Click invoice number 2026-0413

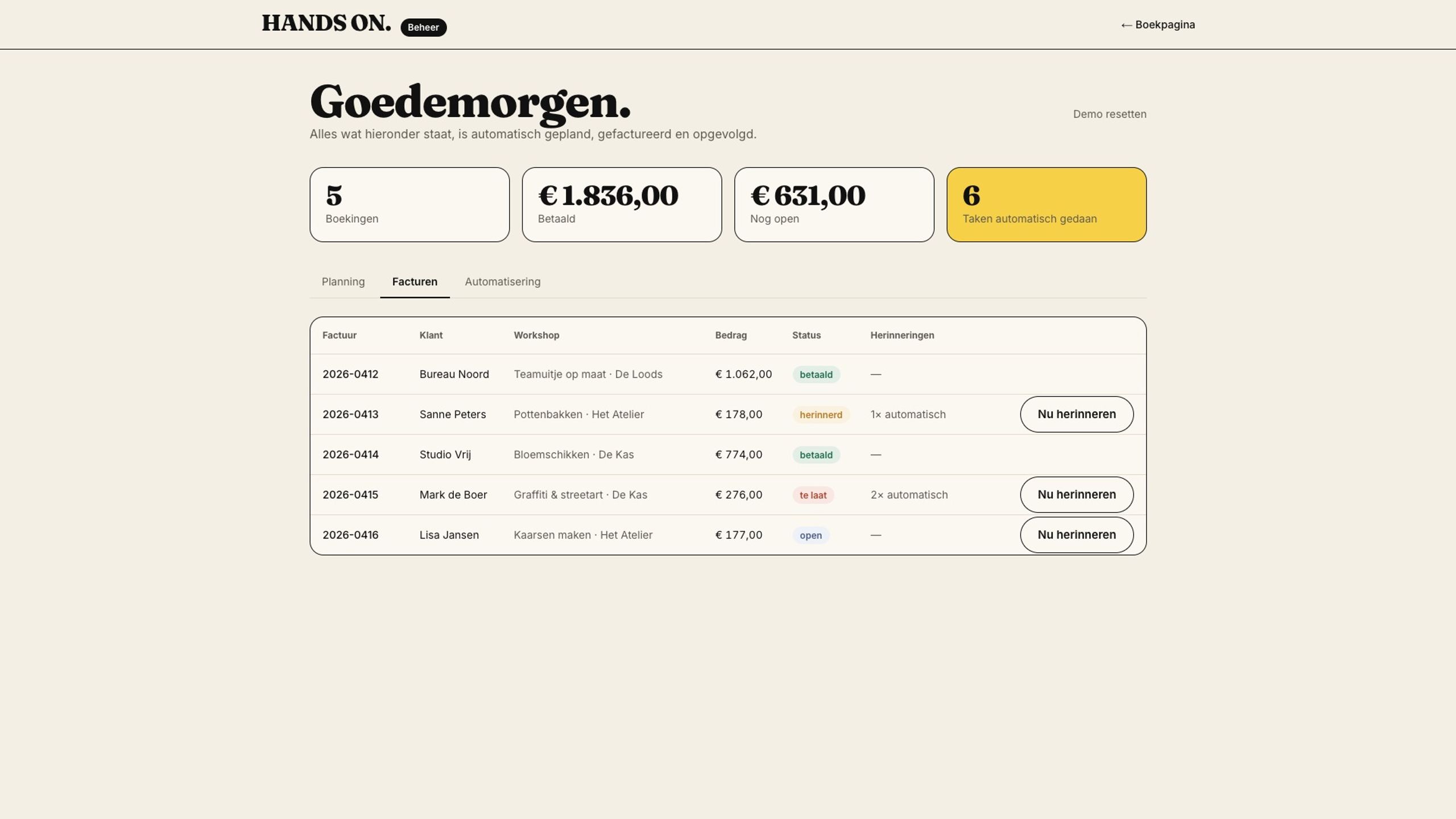[x=350, y=415]
